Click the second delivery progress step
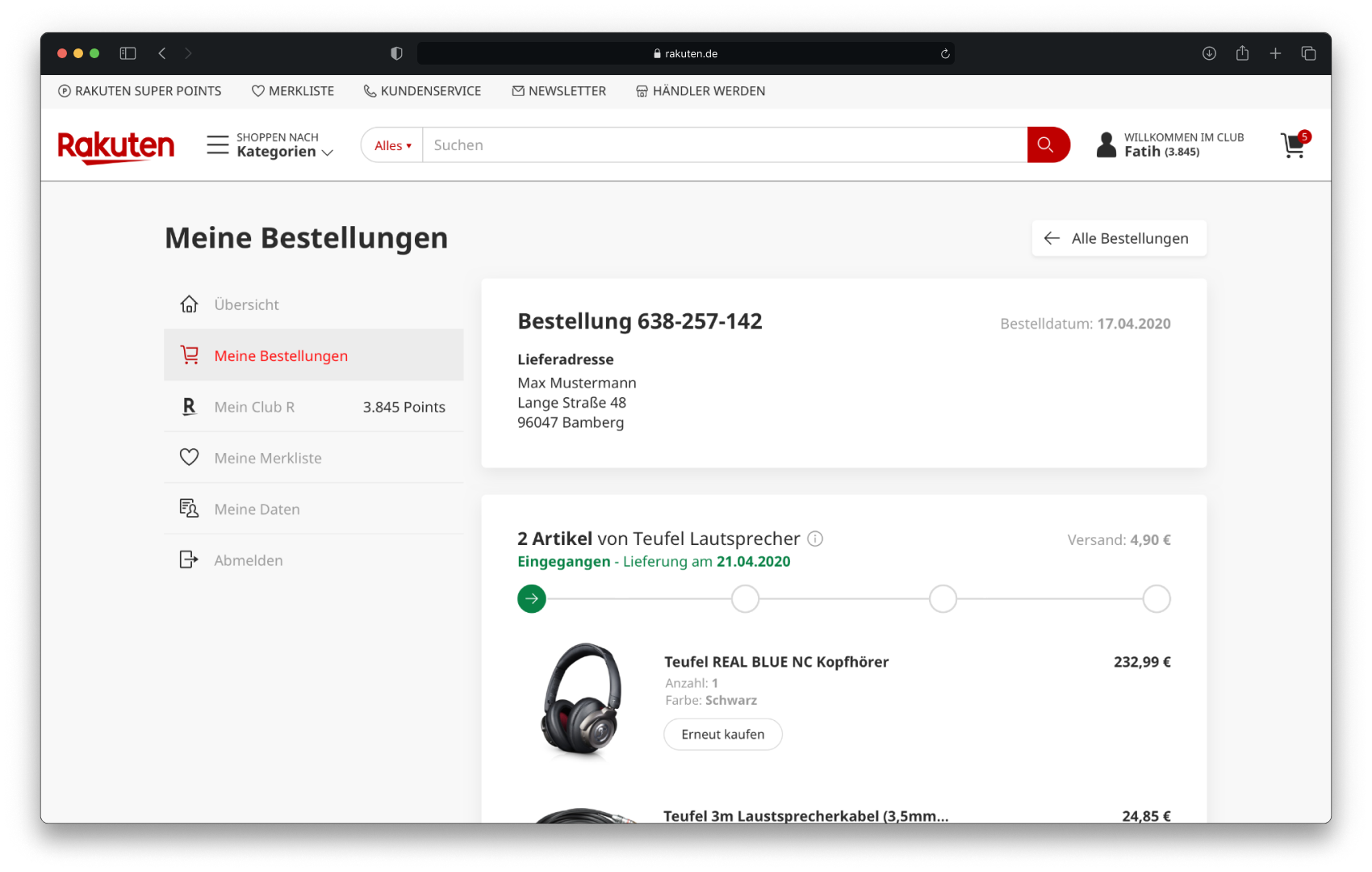 [x=745, y=599]
